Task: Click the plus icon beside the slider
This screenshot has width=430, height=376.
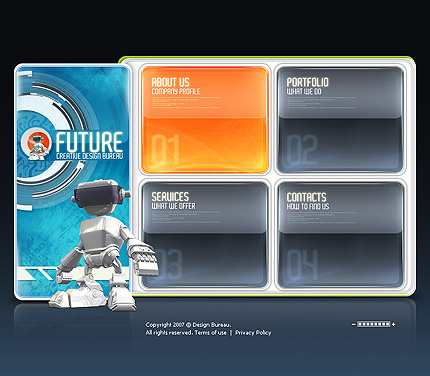Action: 394,324
